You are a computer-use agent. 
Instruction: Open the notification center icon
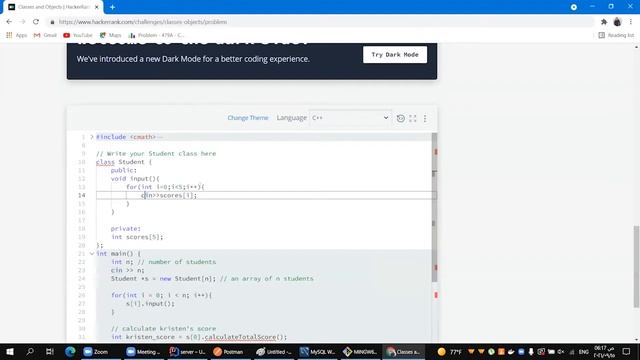[627, 351]
